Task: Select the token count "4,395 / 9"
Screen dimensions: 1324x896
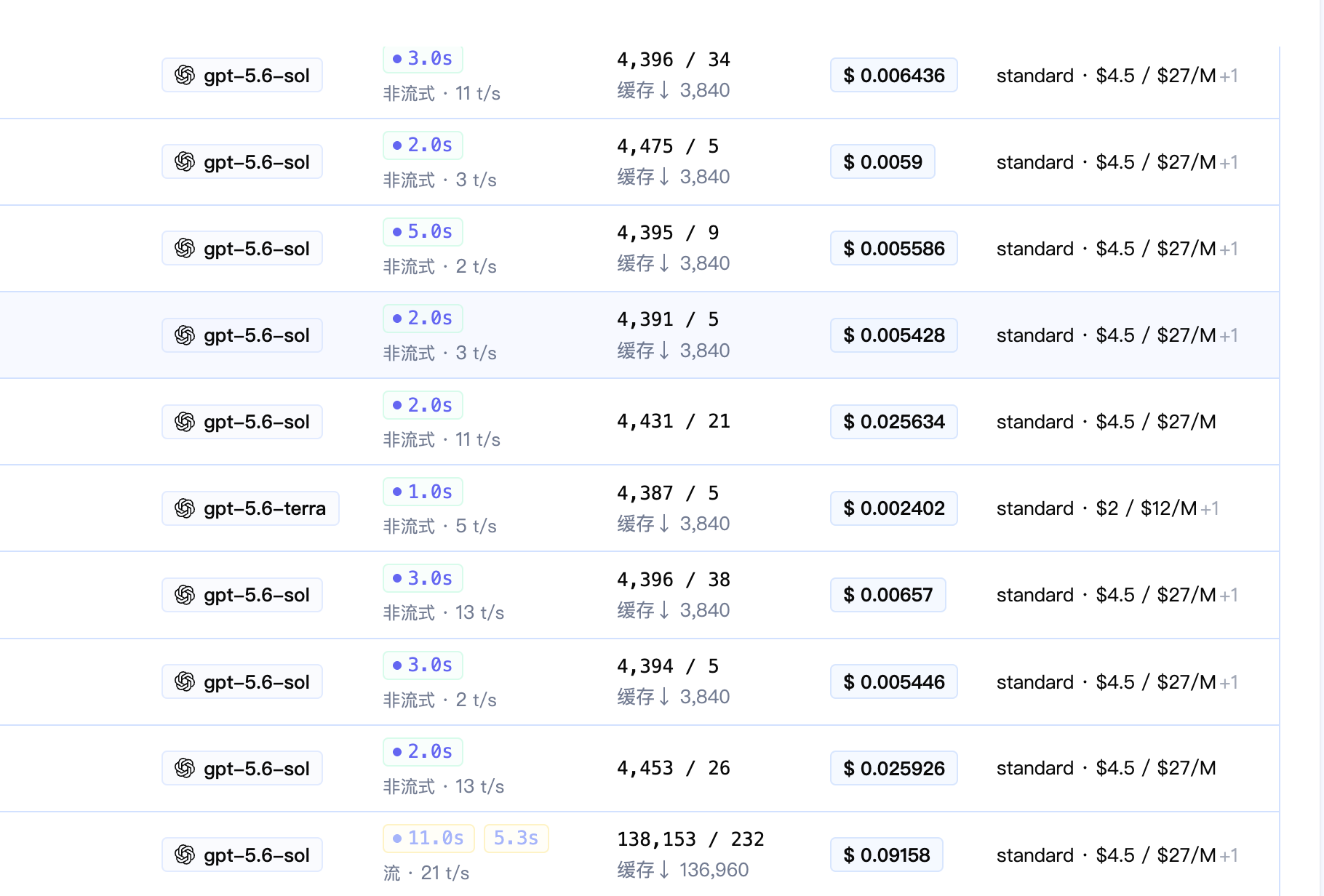Action: [x=668, y=233]
